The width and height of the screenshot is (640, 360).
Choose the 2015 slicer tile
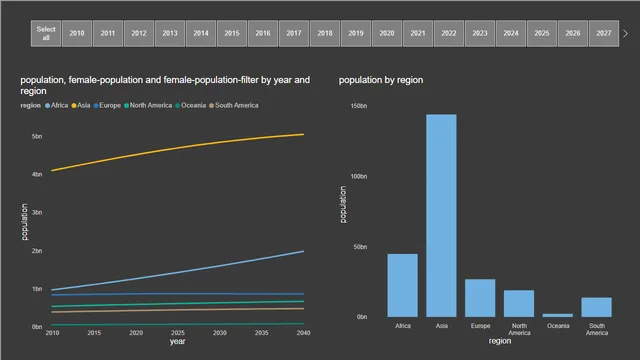point(232,33)
